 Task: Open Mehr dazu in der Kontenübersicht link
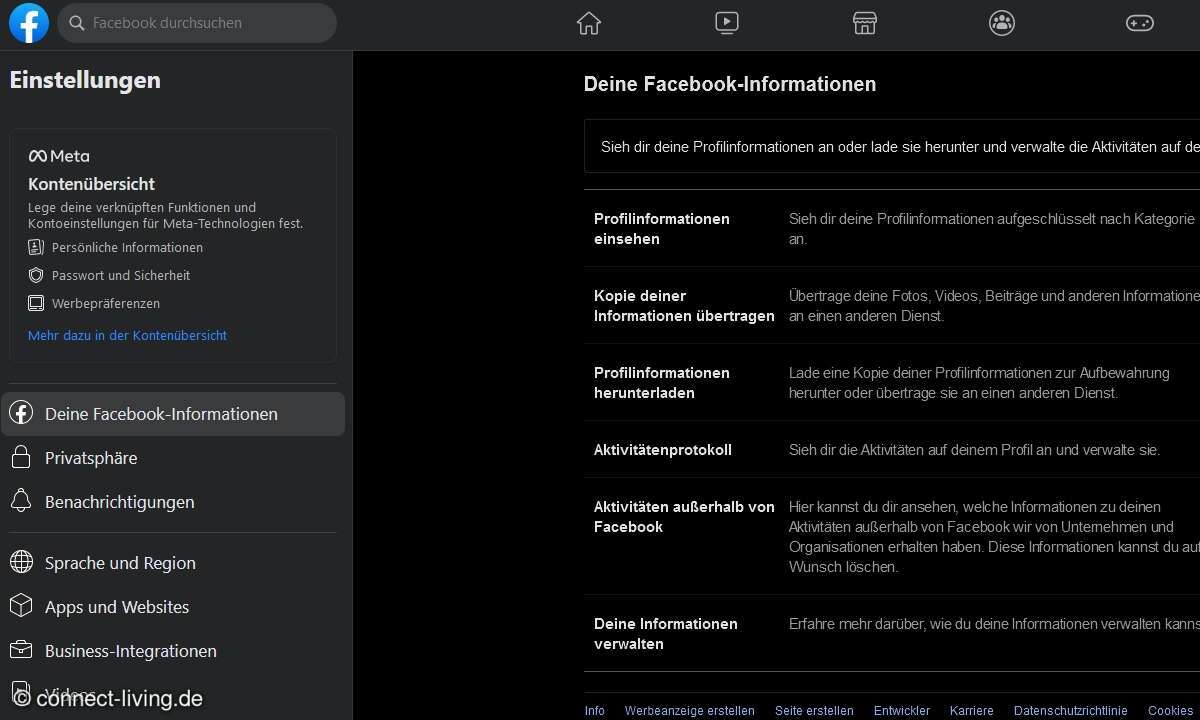(127, 335)
